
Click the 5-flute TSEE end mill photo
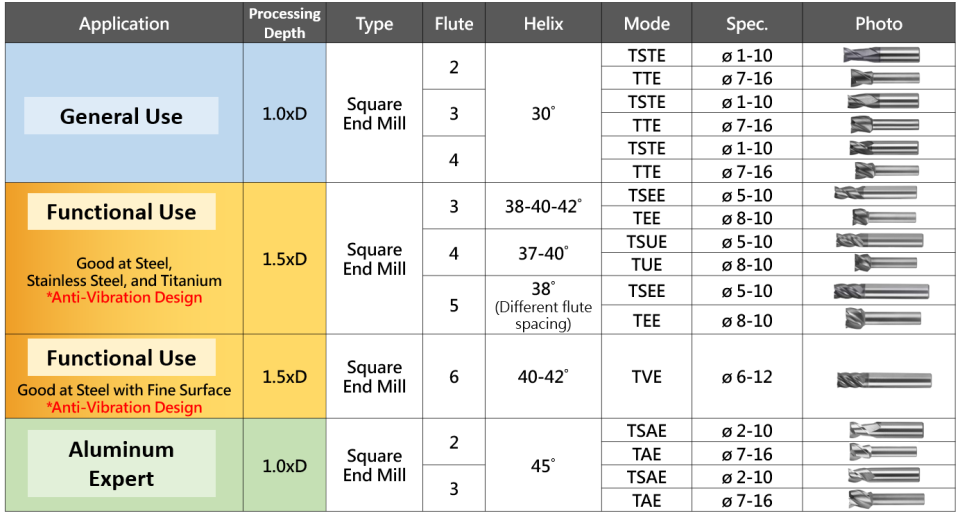tap(880, 291)
